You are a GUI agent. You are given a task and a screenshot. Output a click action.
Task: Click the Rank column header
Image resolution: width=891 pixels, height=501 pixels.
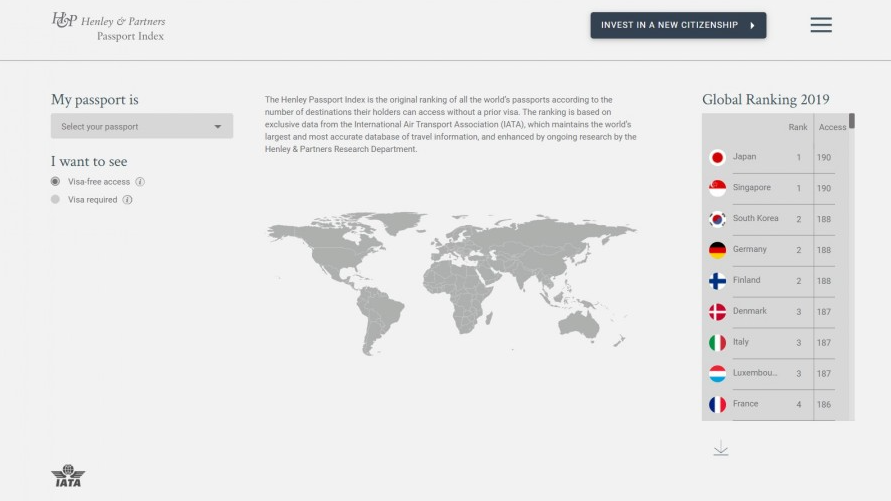pyautogui.click(x=798, y=127)
